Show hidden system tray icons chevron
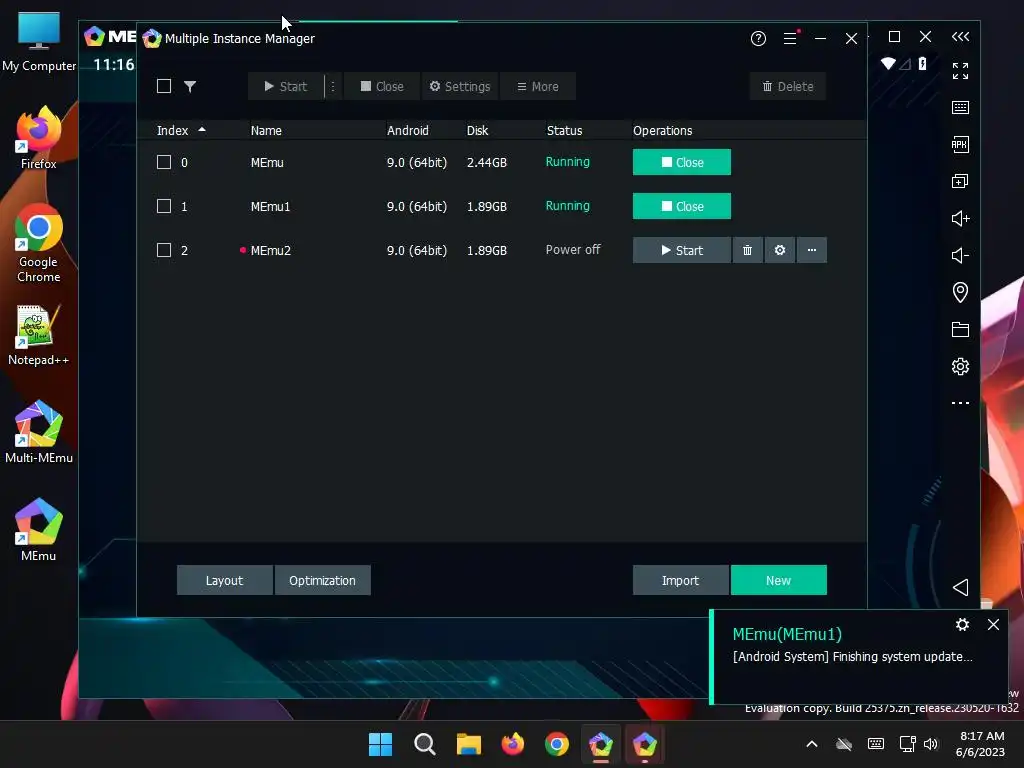This screenshot has height=768, width=1024. [x=812, y=744]
